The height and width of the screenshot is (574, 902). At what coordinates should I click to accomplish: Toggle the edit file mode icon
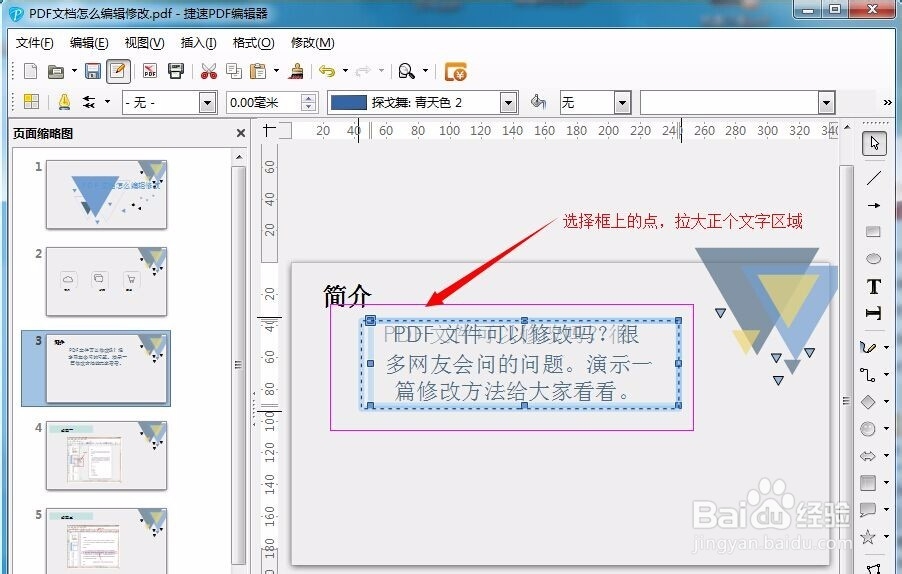coord(118,71)
